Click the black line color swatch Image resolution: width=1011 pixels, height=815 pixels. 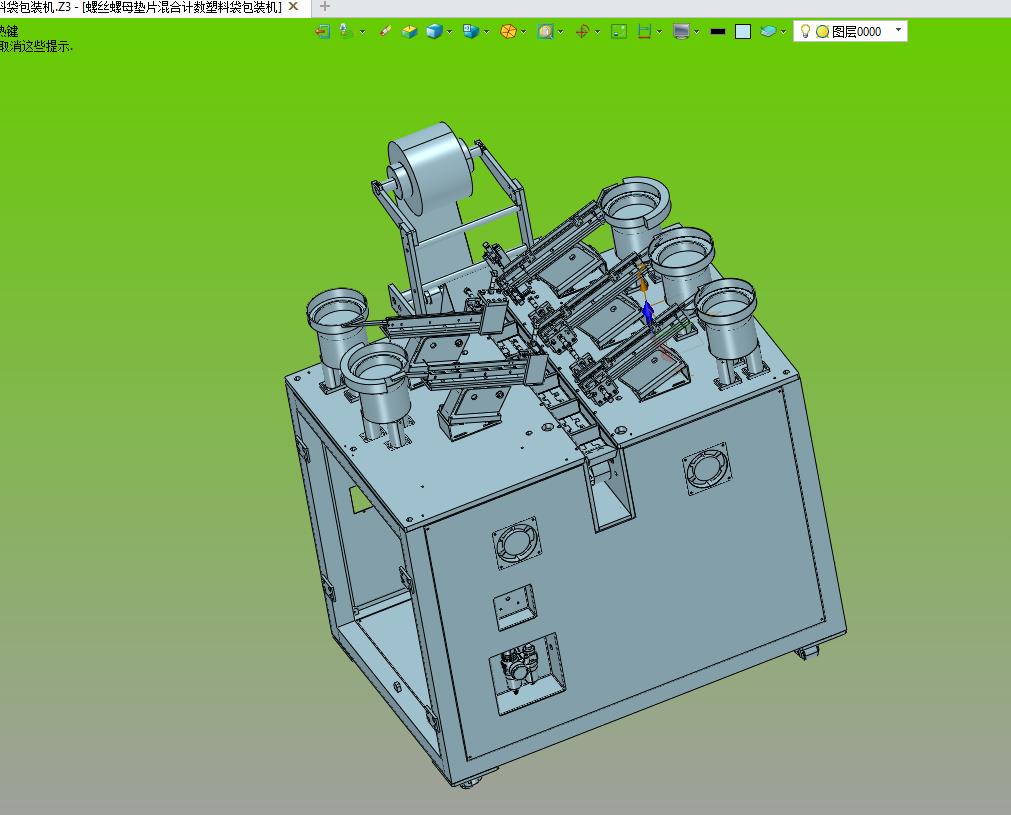point(718,32)
